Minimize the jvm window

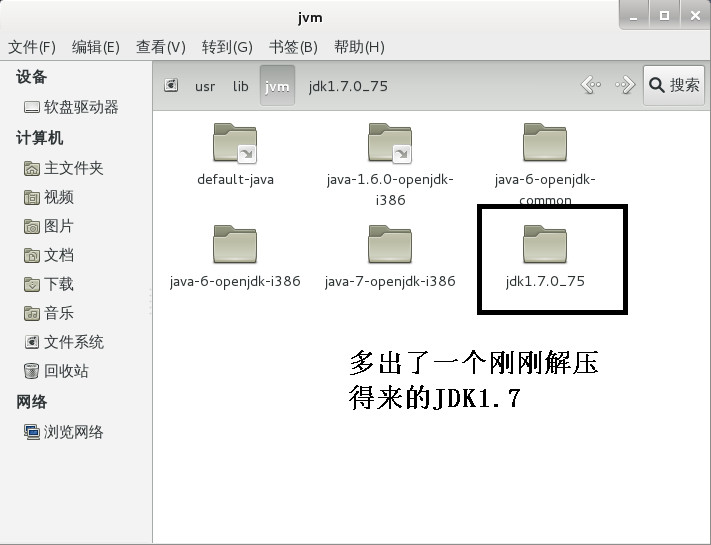click(x=633, y=15)
